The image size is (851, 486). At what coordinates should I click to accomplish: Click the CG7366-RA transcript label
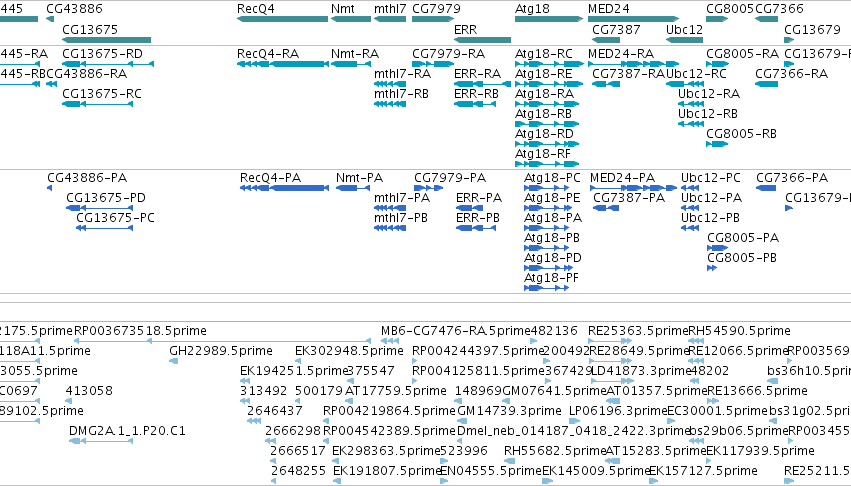[x=791, y=73]
